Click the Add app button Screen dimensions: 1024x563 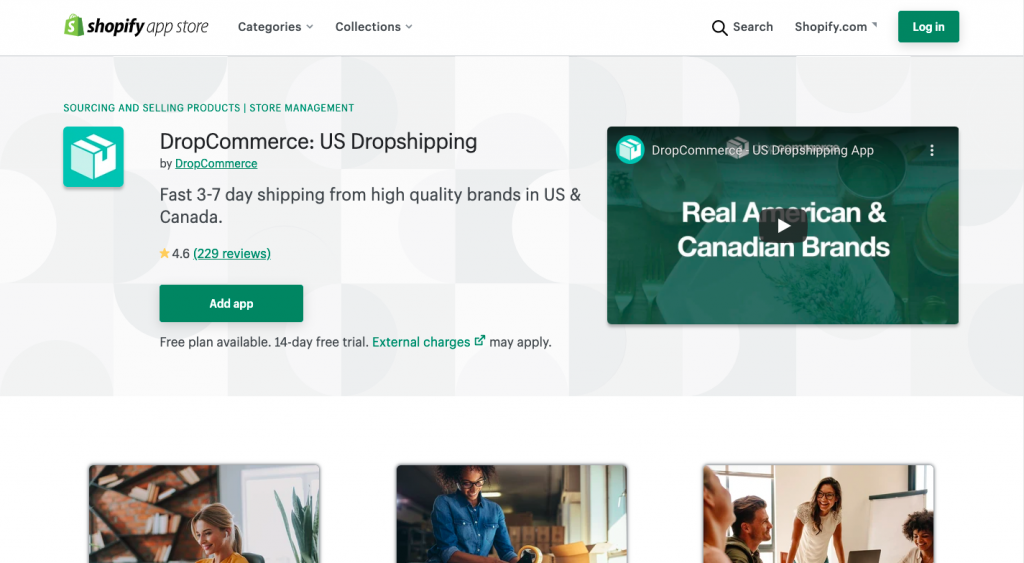231,303
